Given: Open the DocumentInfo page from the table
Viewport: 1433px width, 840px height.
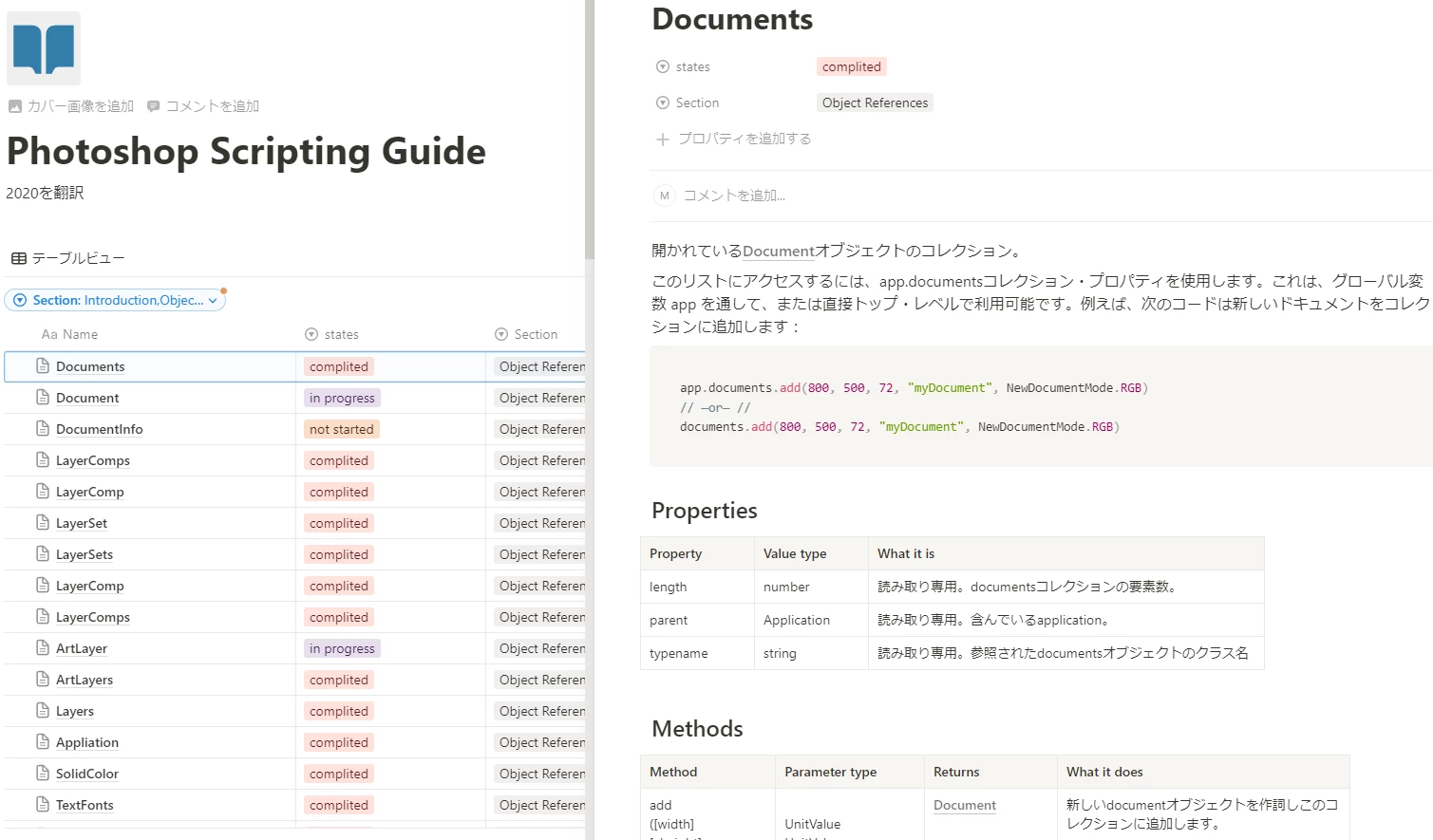Looking at the screenshot, I should tap(100, 429).
